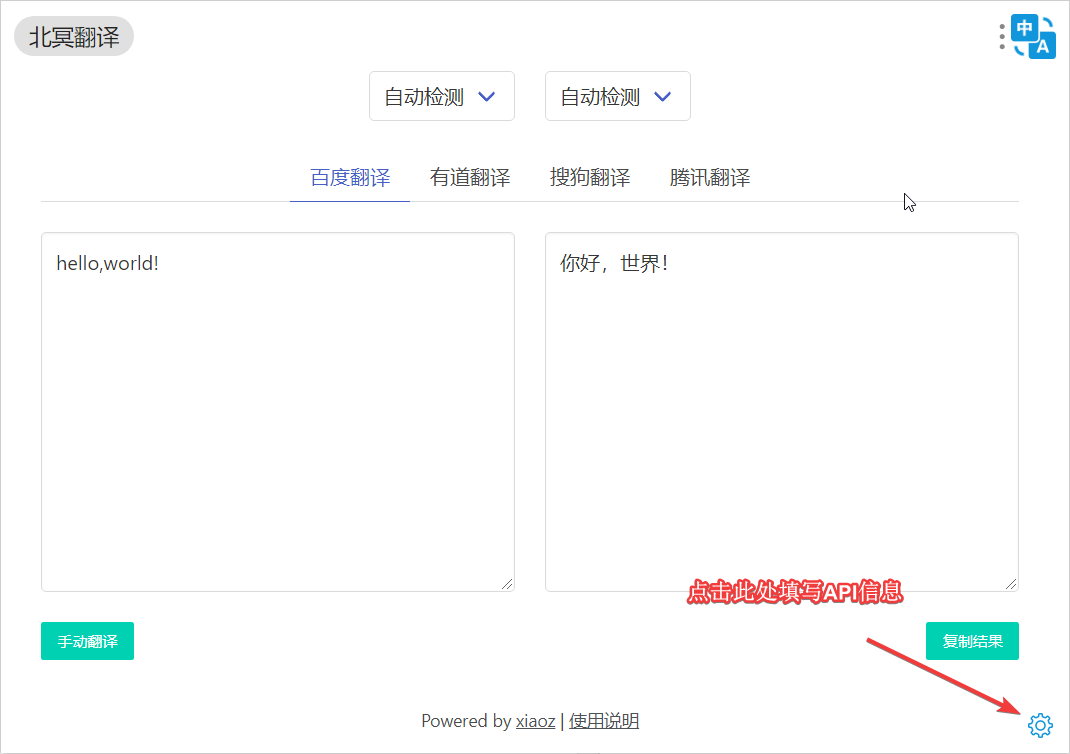Screen dimensions: 1070x754
Task: Click the resize handle of output text box
Action: click(x=1011, y=584)
